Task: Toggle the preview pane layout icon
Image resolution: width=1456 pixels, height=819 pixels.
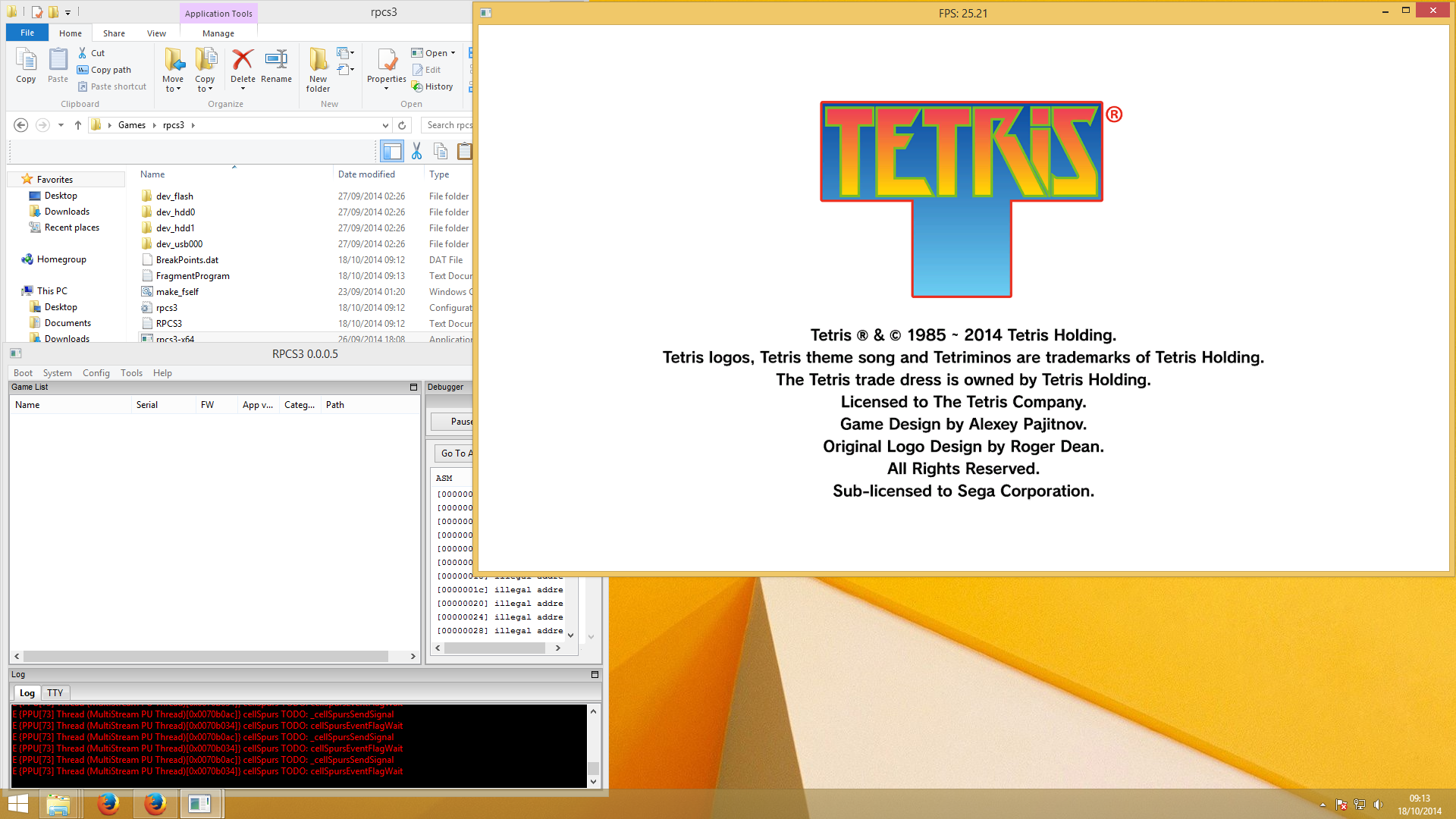Action: coord(392,152)
